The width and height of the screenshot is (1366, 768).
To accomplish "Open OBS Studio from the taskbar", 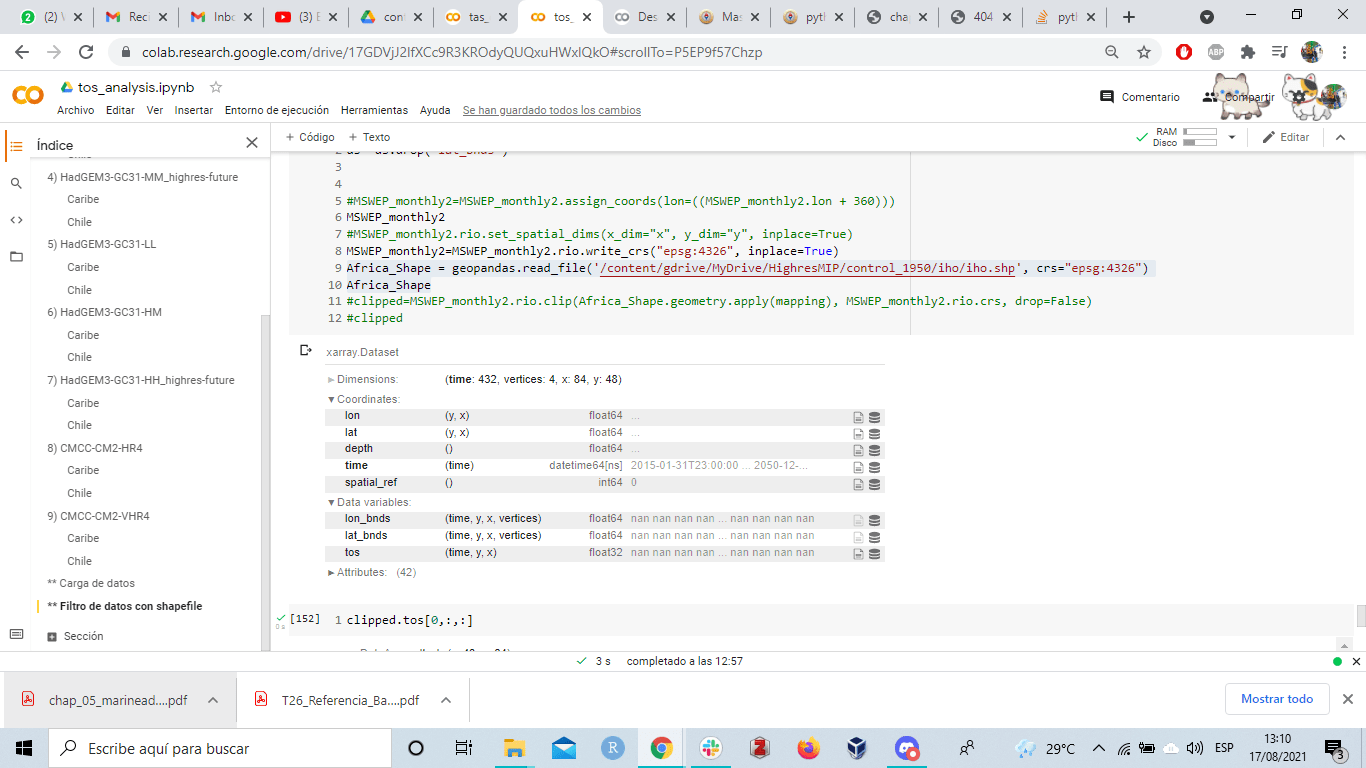I will (906, 747).
